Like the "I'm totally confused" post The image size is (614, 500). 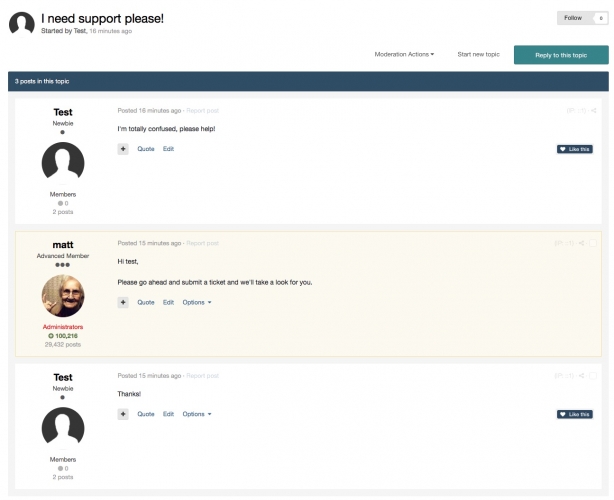tap(575, 149)
